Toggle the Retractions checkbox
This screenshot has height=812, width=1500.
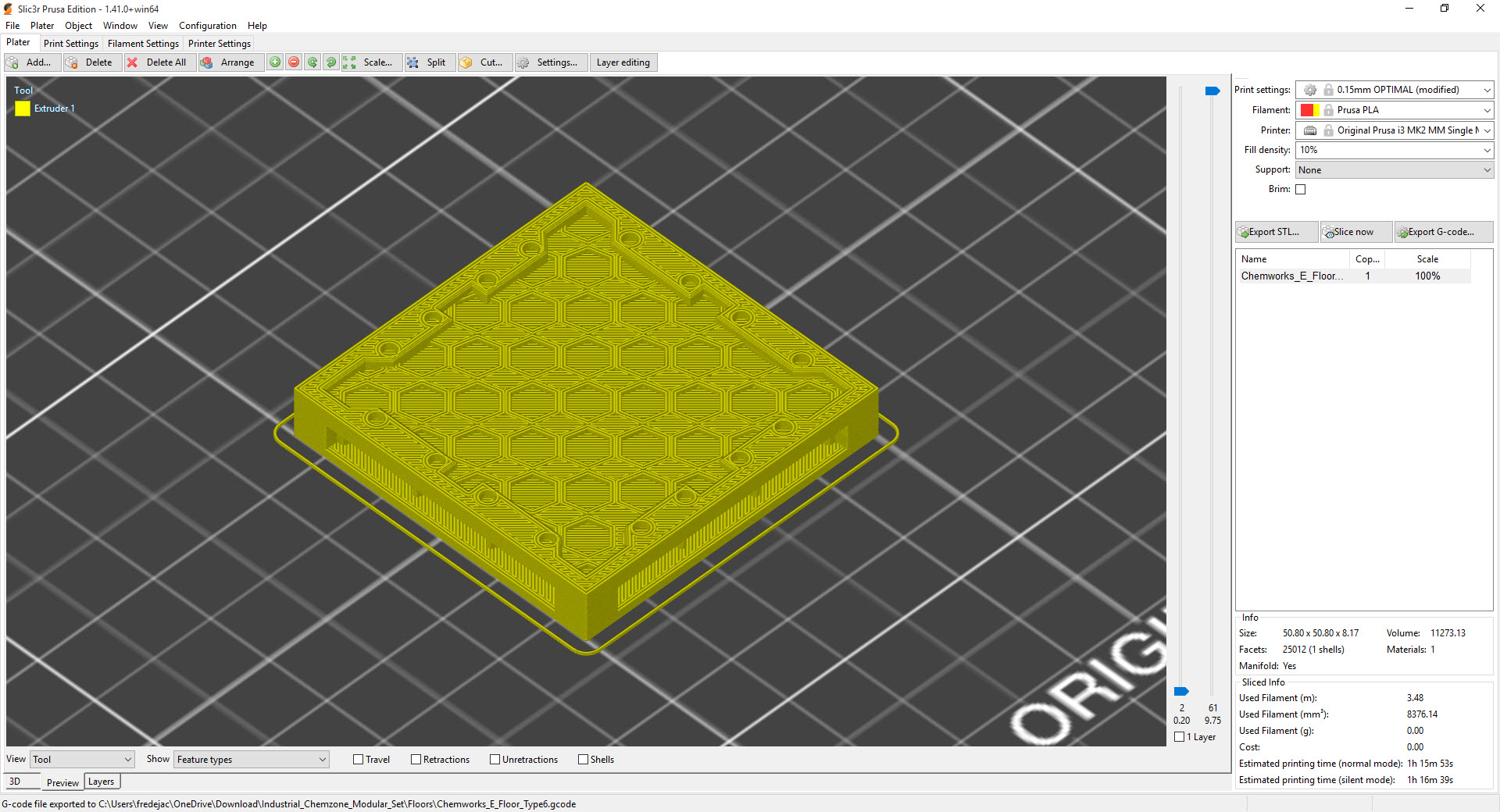416,760
